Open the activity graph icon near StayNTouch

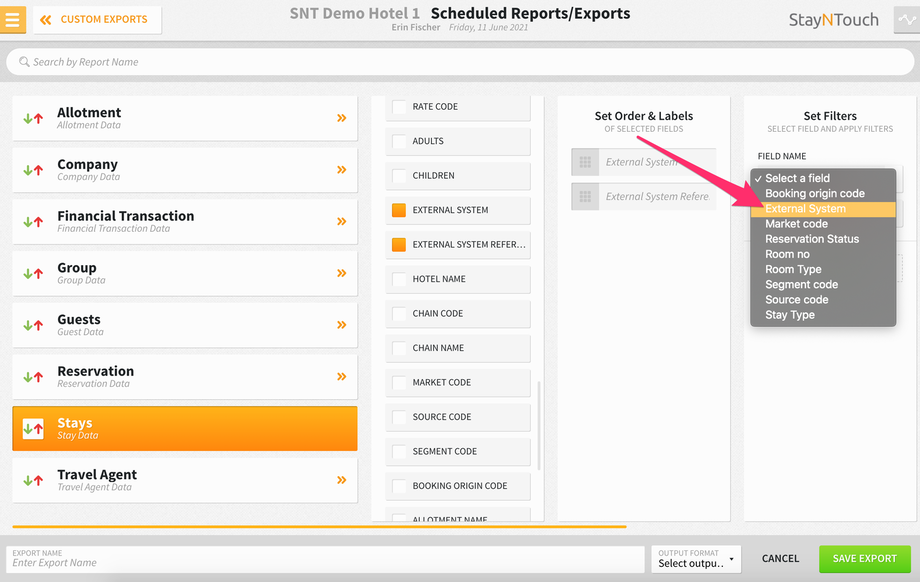pyautogui.click(x=907, y=19)
